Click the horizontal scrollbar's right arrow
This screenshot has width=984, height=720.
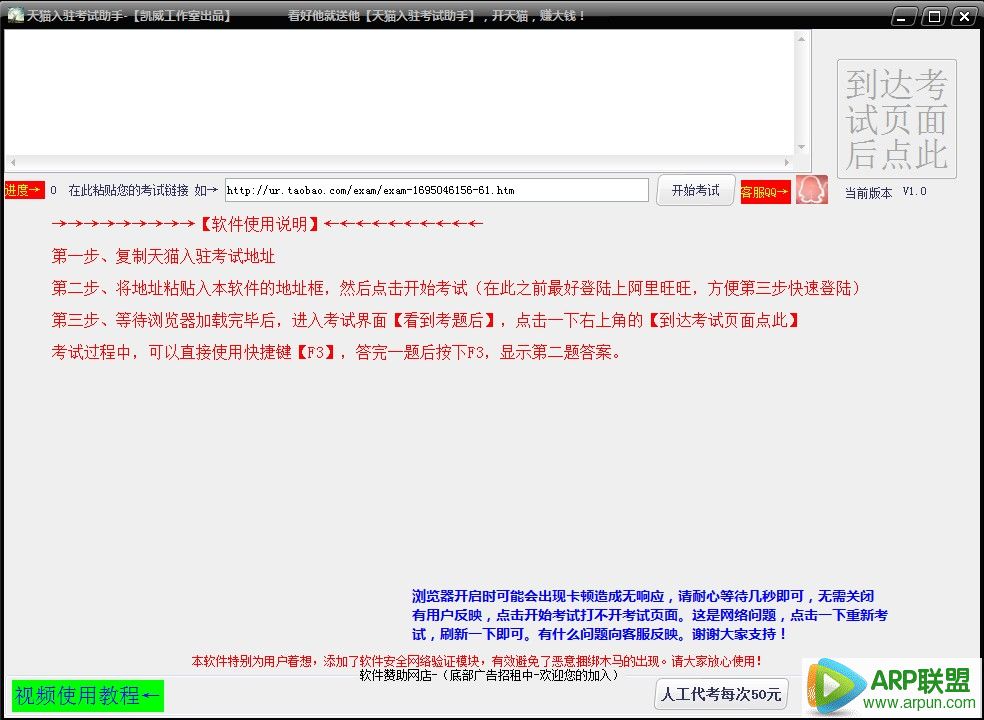point(788,162)
